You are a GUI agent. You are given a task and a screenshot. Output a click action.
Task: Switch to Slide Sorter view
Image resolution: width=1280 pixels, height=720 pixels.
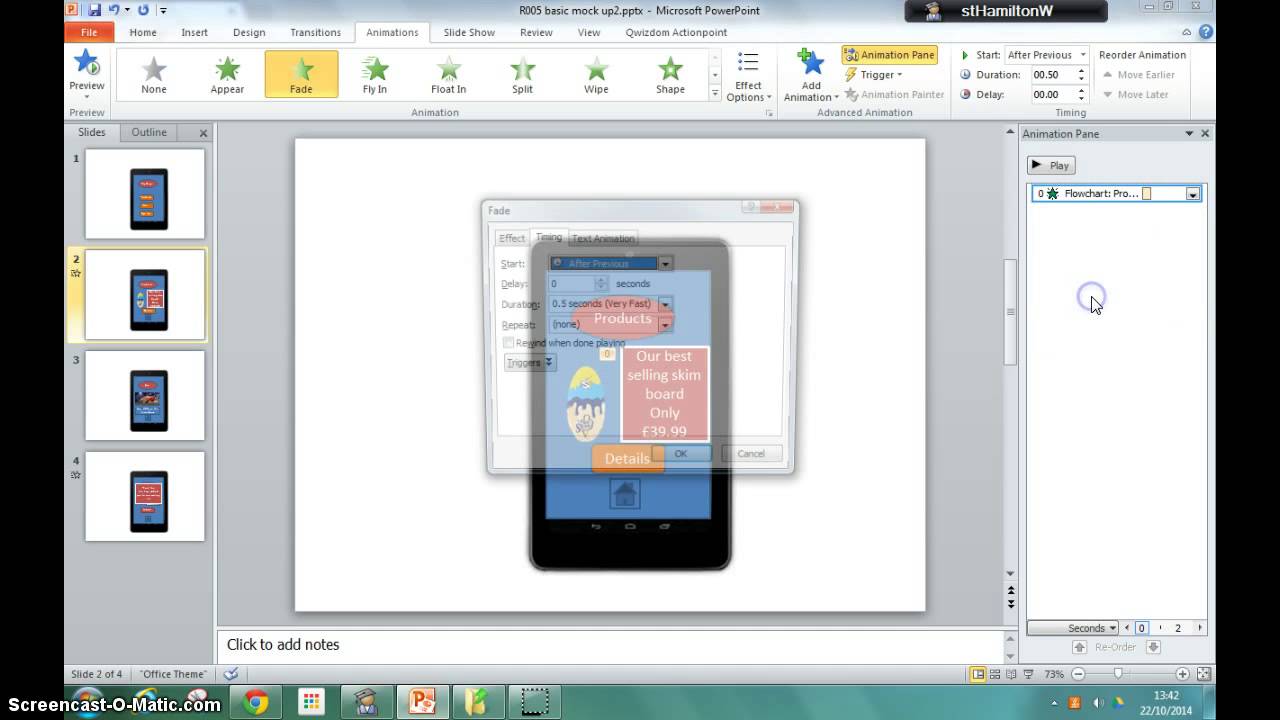coord(996,674)
